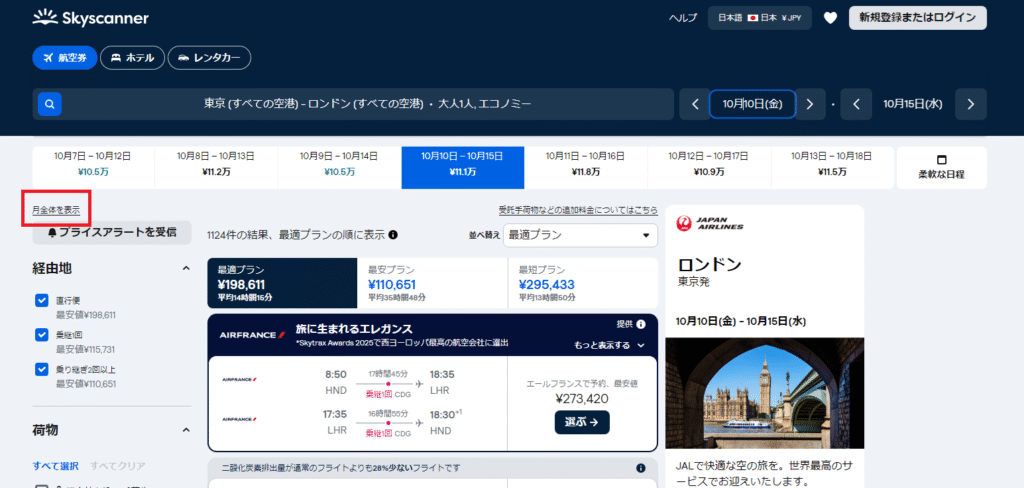Viewport: 1024px width, 488px height.
Task: Click the London Big Ben ad image
Action: coord(765,393)
